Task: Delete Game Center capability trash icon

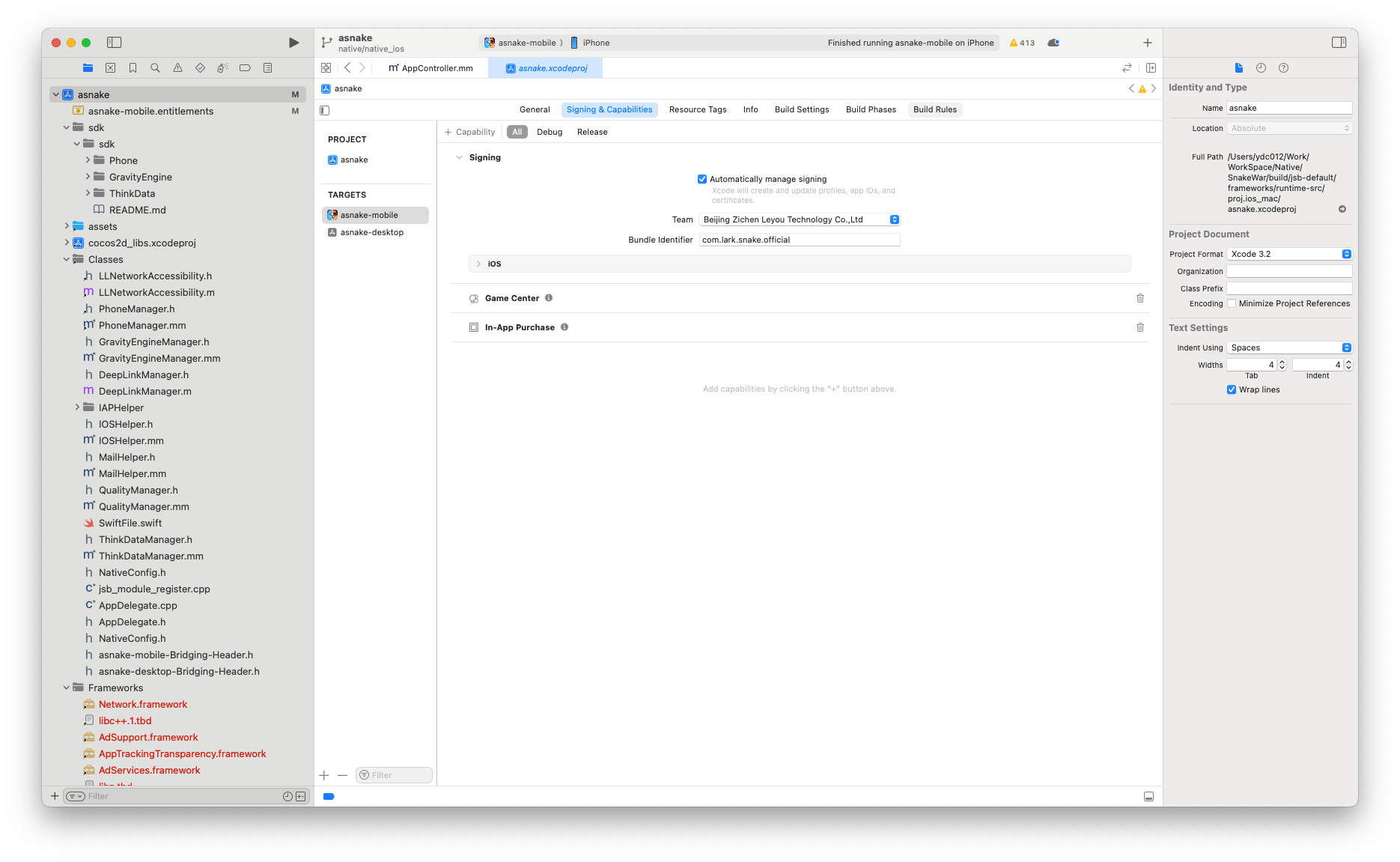Action: pyautogui.click(x=1140, y=298)
